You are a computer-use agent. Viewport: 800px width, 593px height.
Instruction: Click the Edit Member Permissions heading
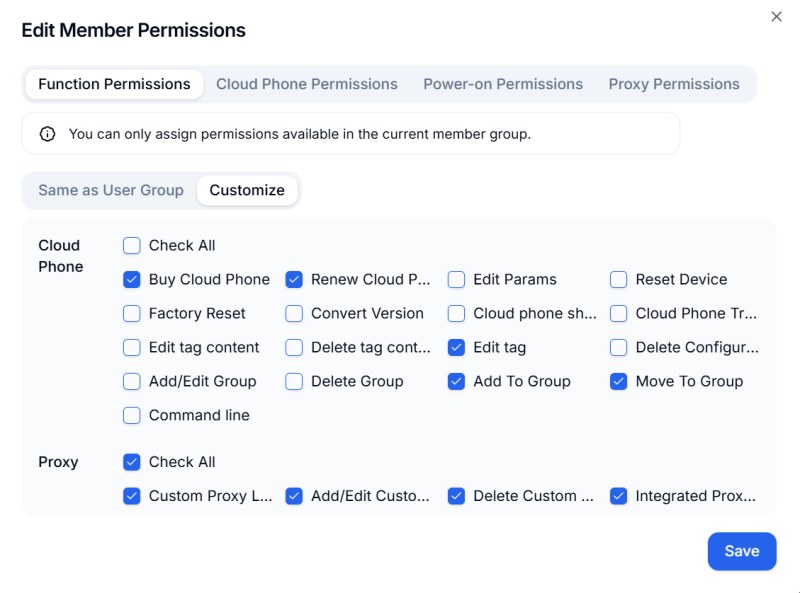[x=134, y=31]
